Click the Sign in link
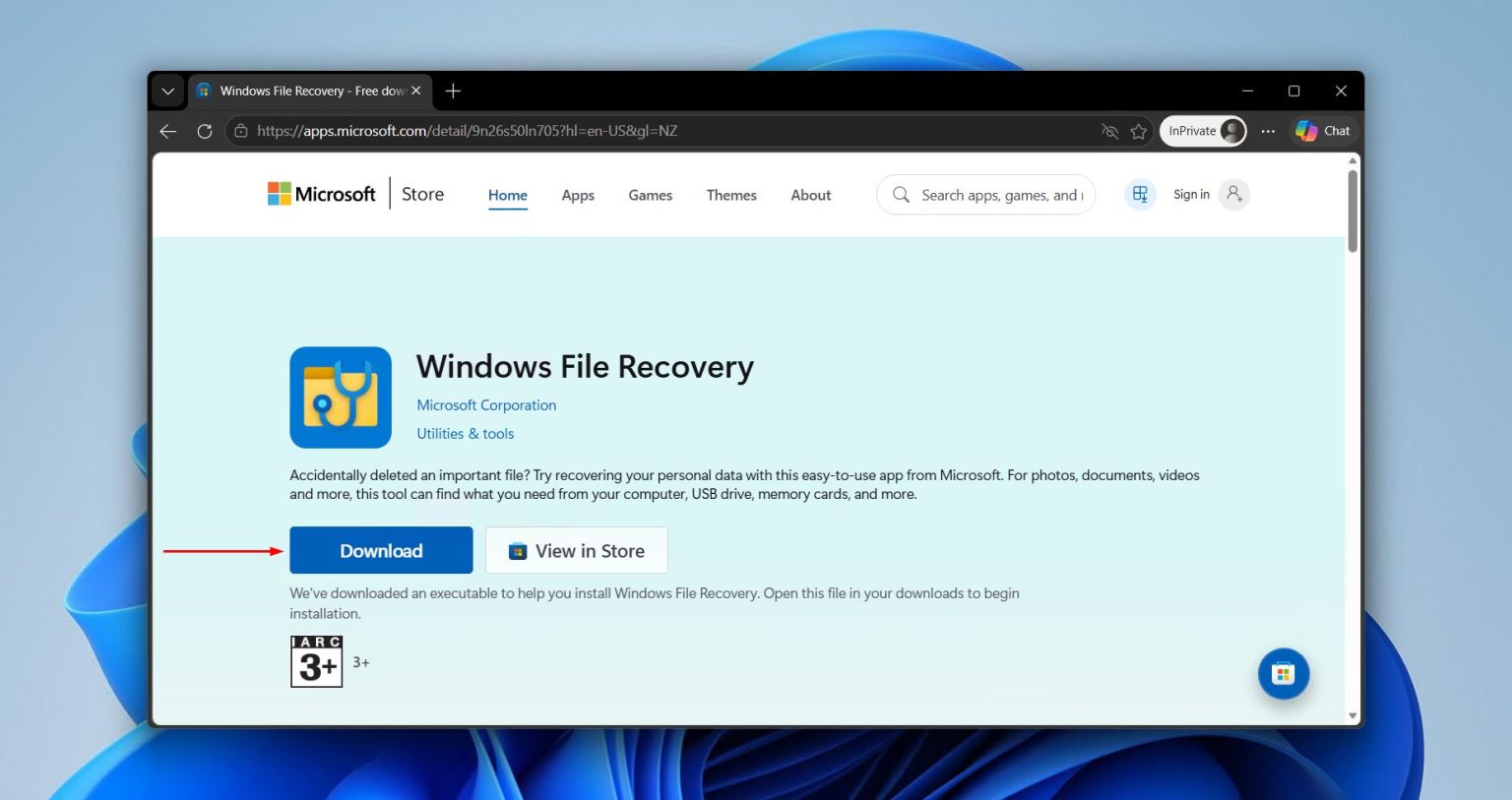The height and width of the screenshot is (800, 1512). point(1191,194)
